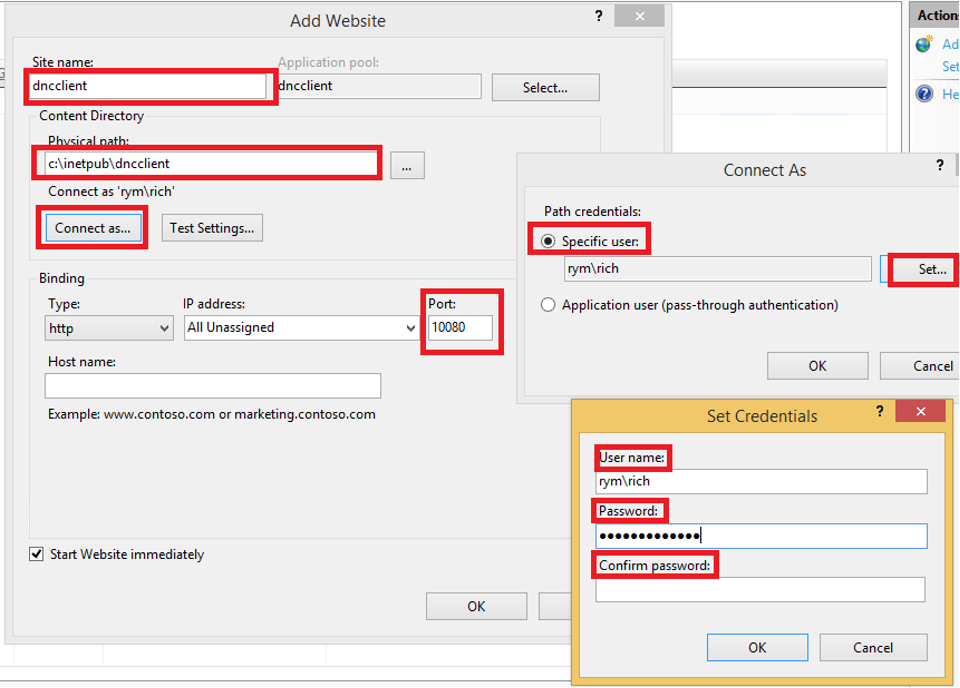The image size is (960, 688).
Task: Click inside the Host name input field
Action: coord(212,385)
